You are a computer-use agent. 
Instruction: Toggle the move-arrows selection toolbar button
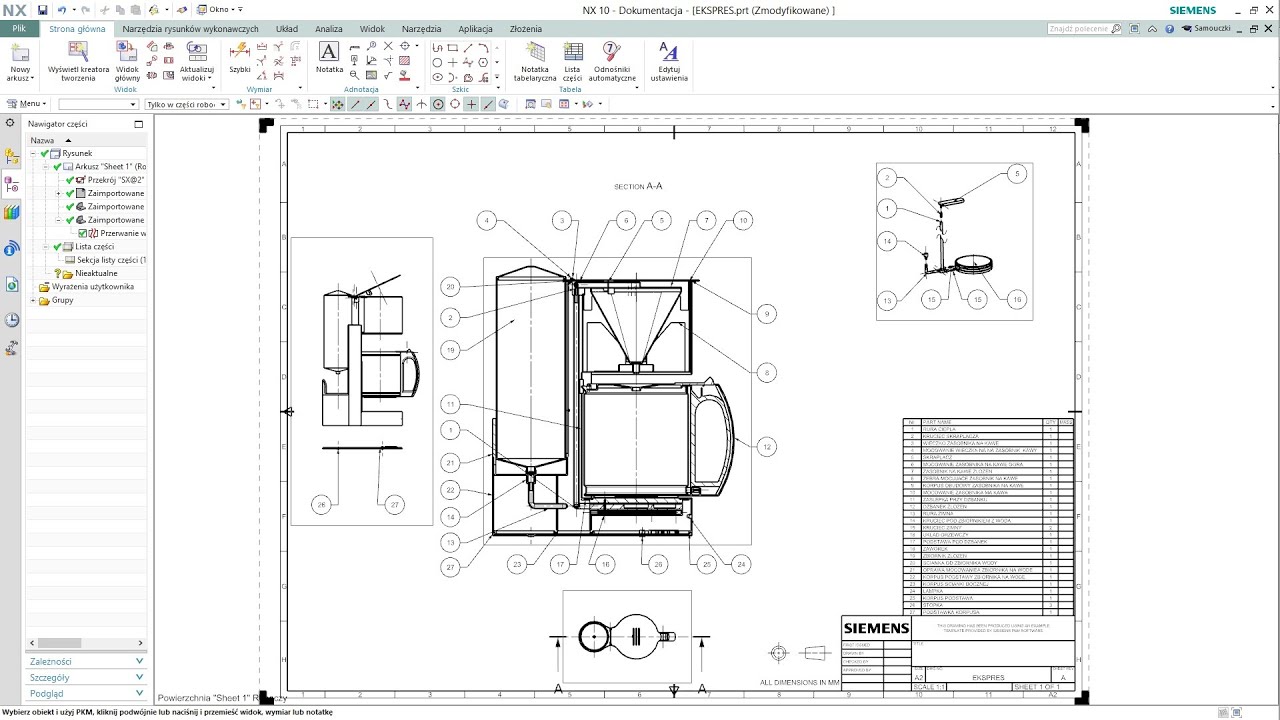click(337, 104)
